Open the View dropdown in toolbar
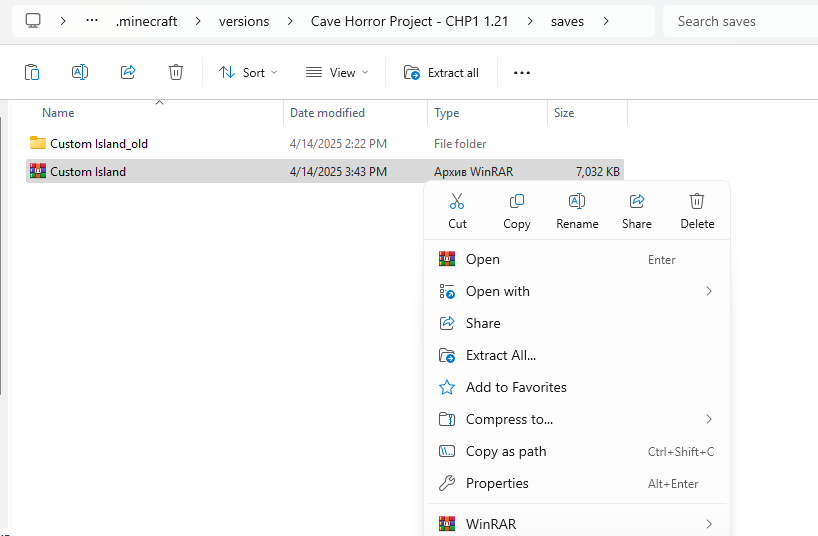This screenshot has width=818, height=536. (x=337, y=72)
